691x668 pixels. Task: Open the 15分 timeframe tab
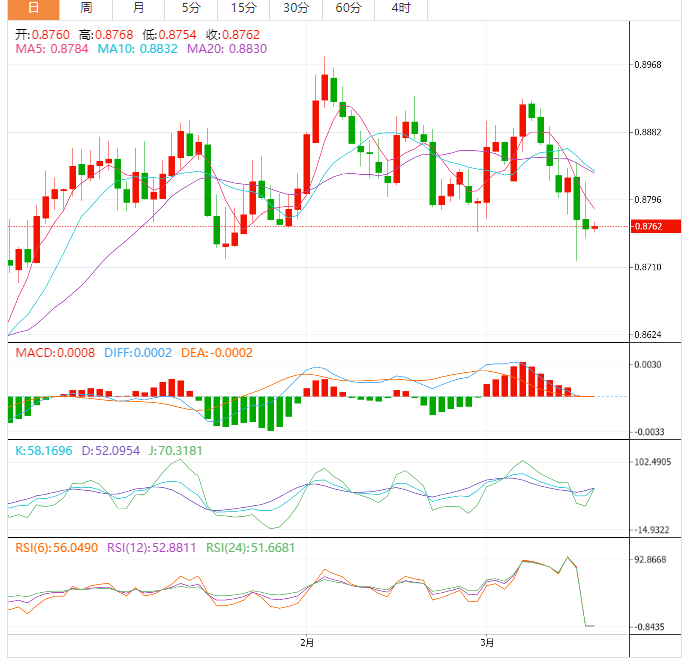243,9
